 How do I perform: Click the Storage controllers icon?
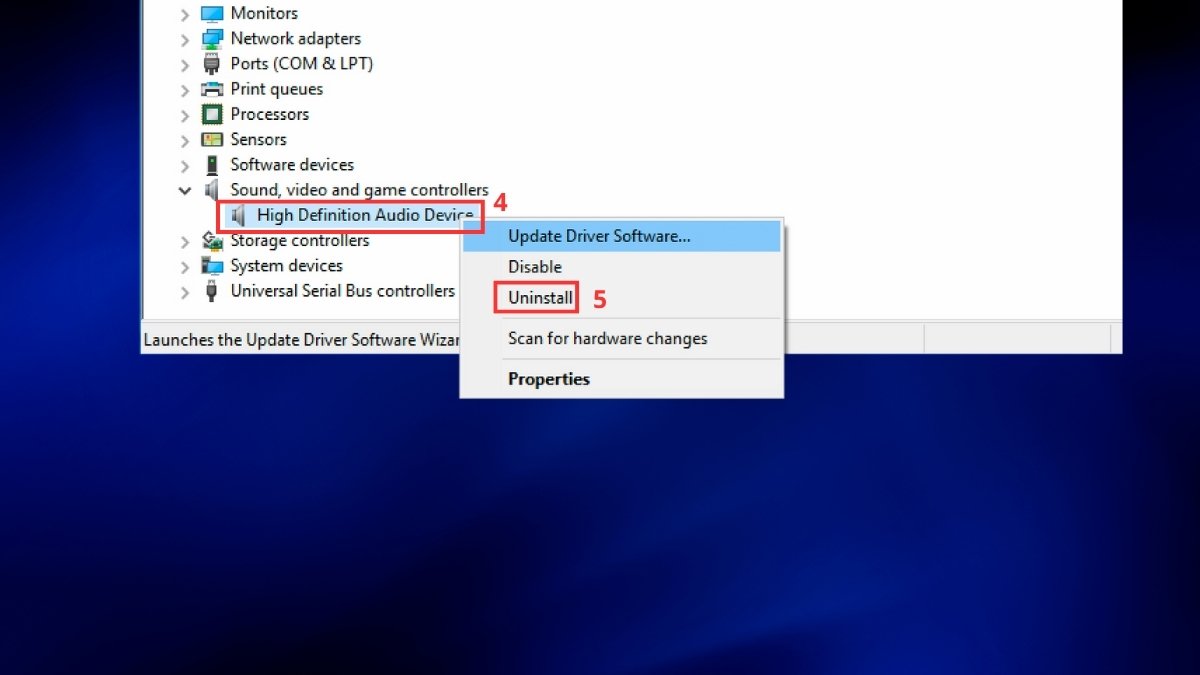[x=211, y=240]
